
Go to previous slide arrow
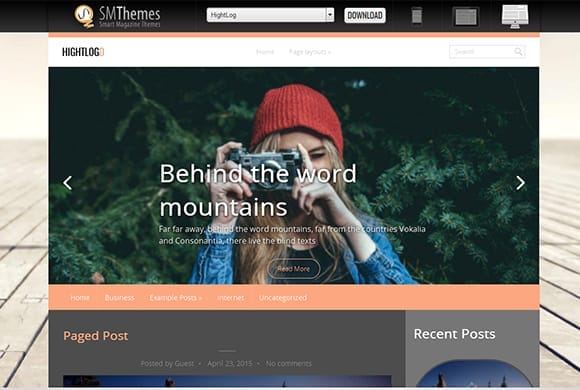tap(67, 183)
